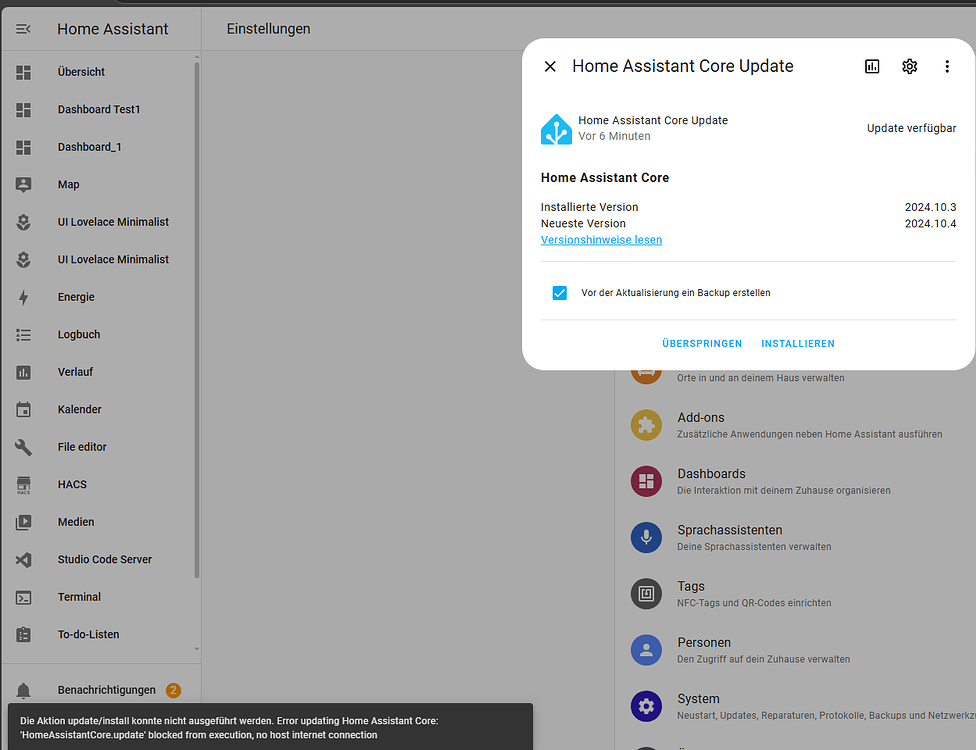Viewport: 976px width, 750px height.
Task: Open update entity settings gear icon
Action: point(909,67)
